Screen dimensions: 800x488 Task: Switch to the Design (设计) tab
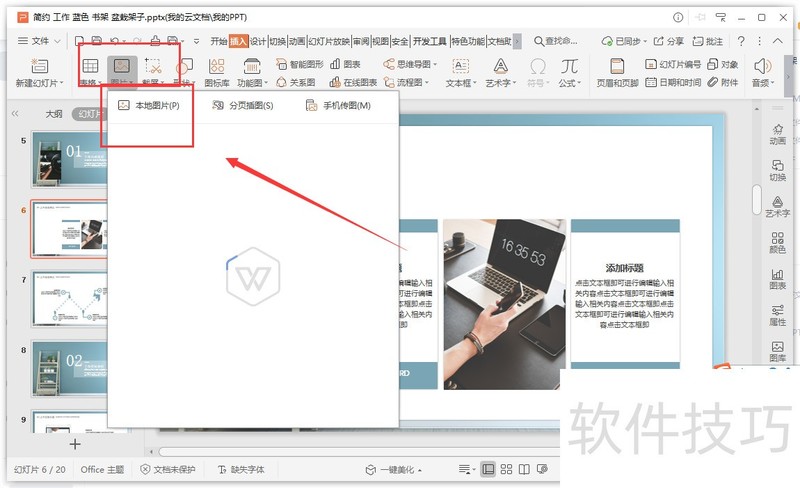click(258, 41)
